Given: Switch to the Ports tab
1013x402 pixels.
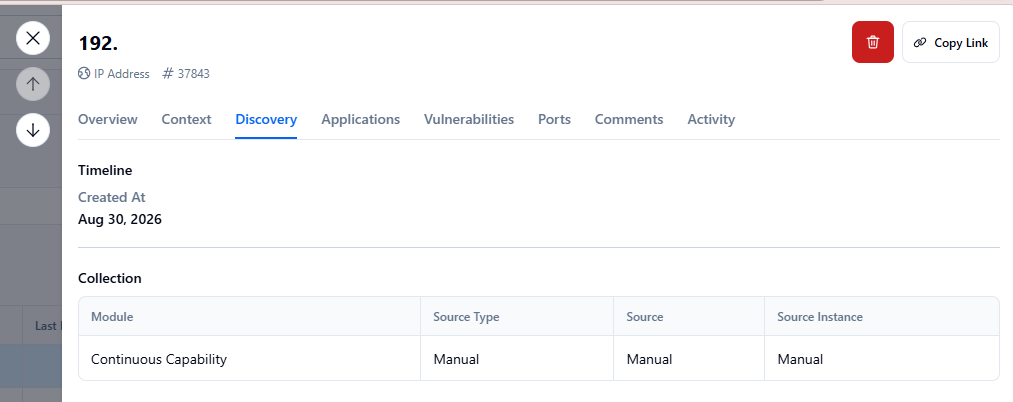Looking at the screenshot, I should (x=554, y=120).
